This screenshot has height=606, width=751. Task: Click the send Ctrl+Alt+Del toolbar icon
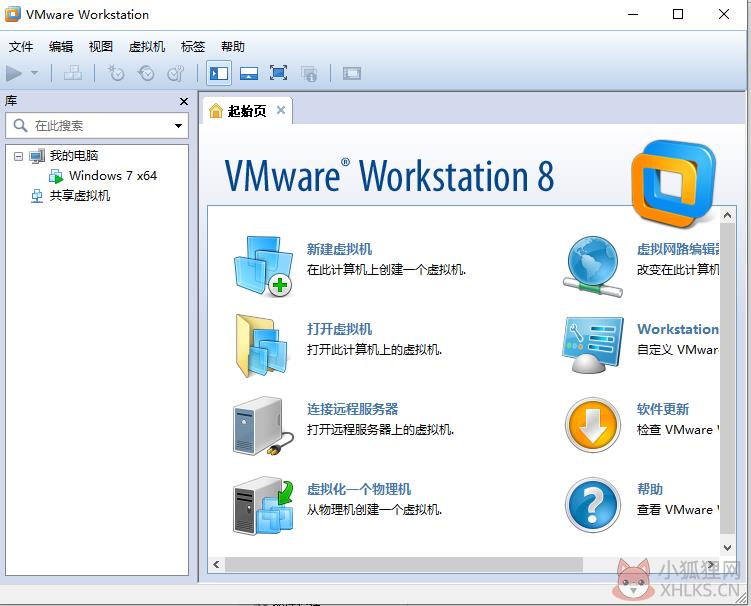point(73,73)
